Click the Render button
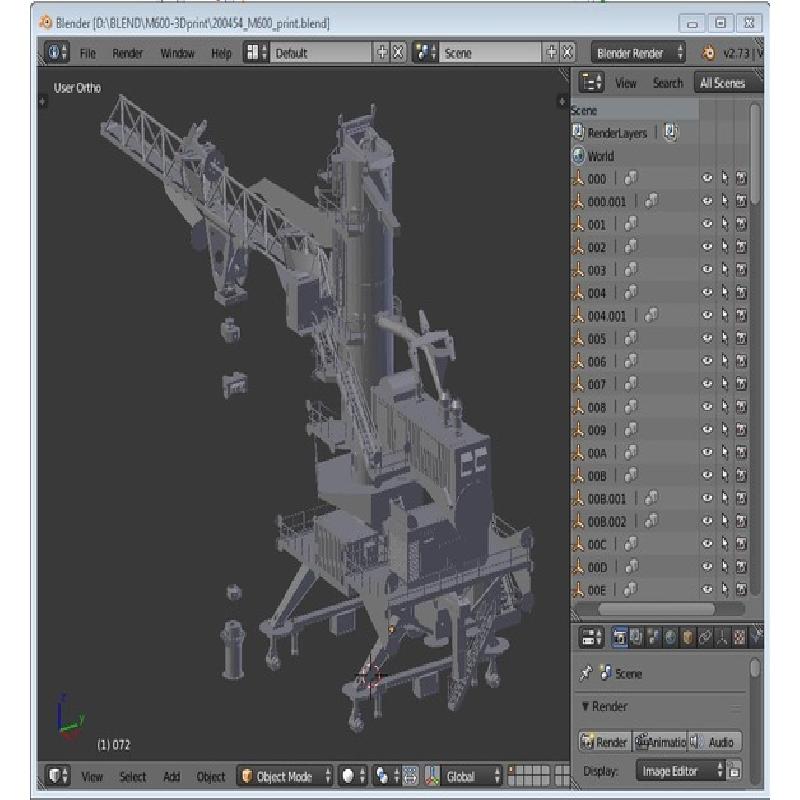The image size is (800, 800). click(x=604, y=742)
